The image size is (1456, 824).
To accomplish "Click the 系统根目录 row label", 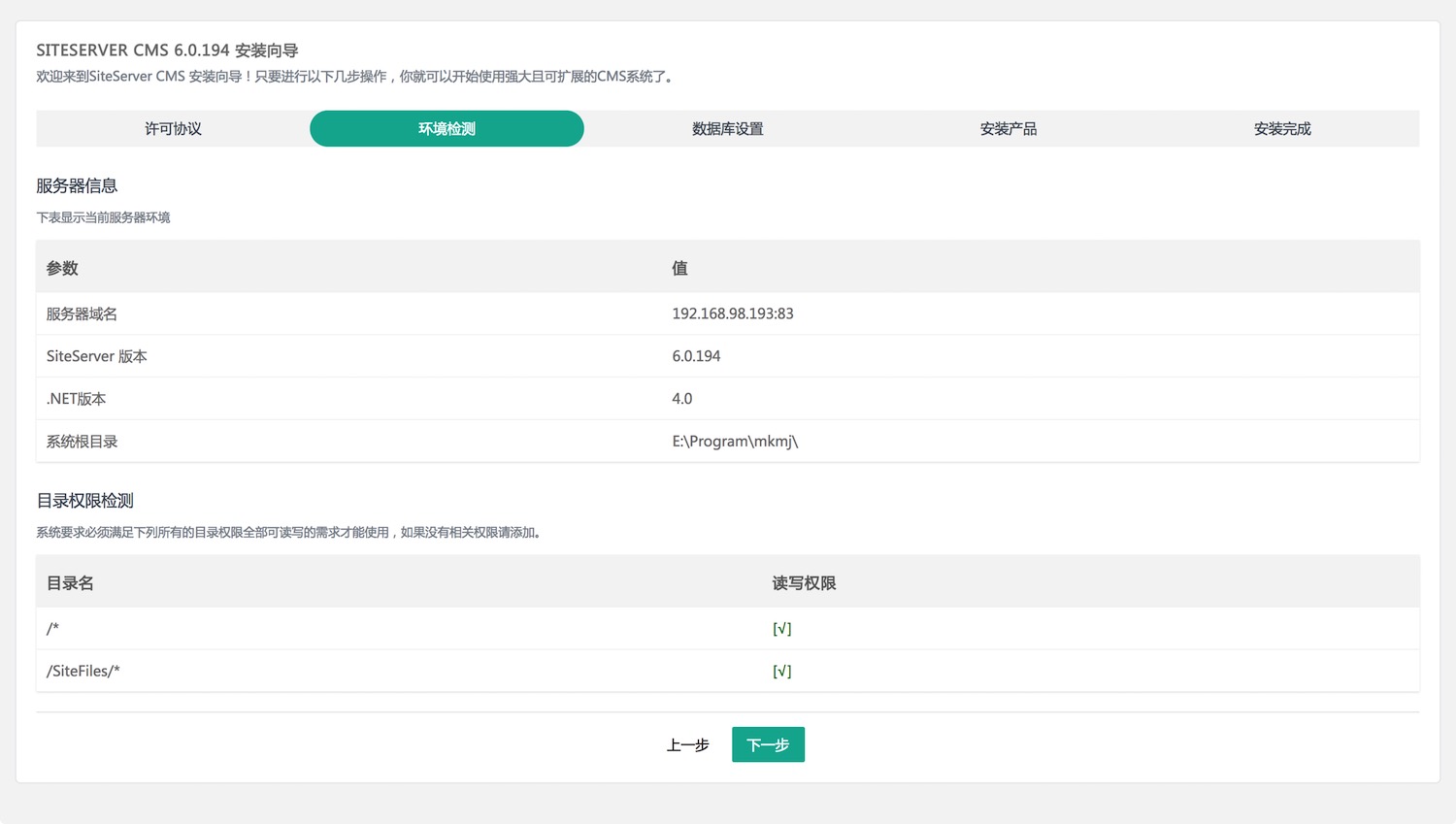I will [x=82, y=442].
